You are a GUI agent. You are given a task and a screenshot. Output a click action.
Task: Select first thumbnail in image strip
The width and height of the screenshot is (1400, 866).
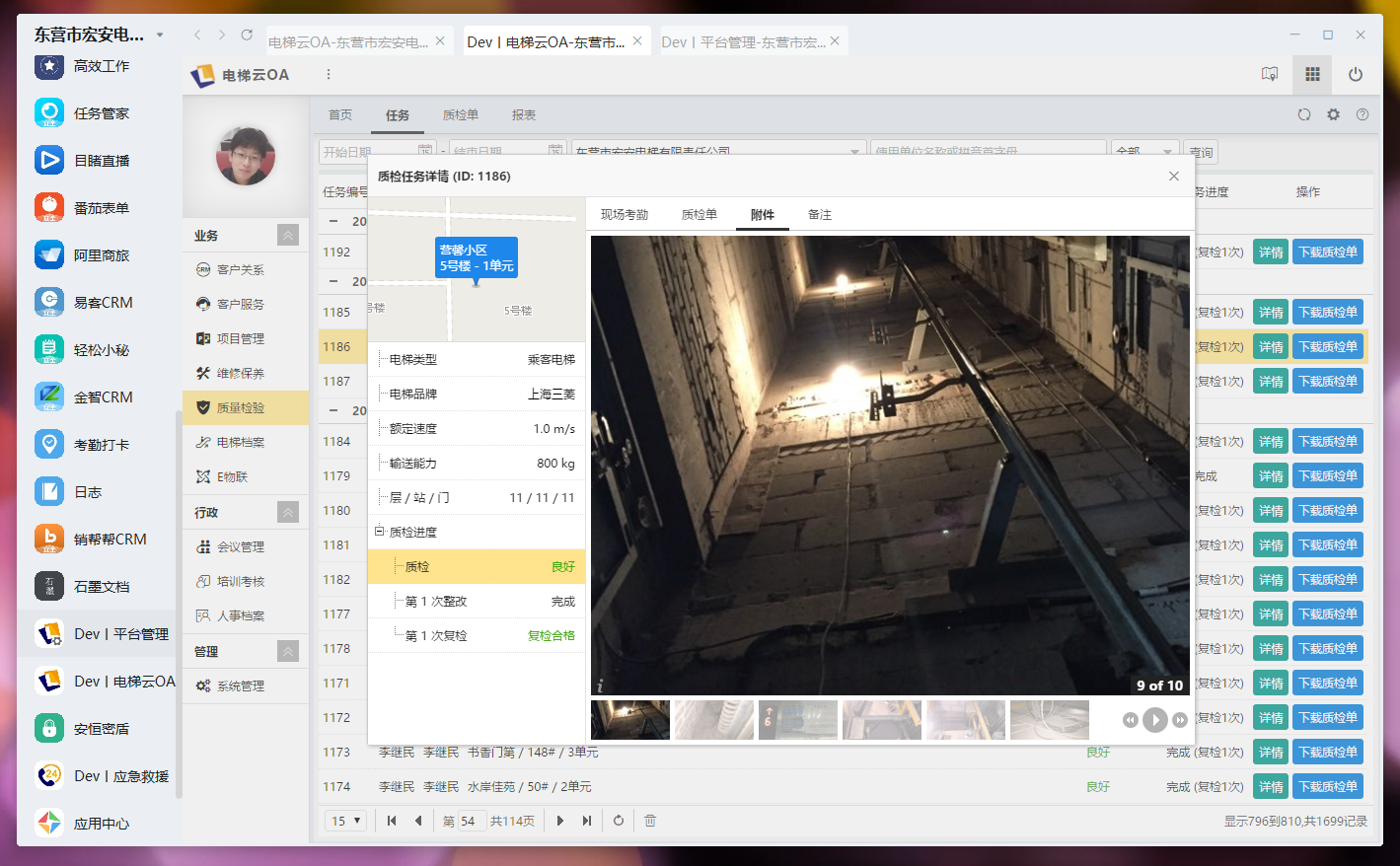coord(630,720)
